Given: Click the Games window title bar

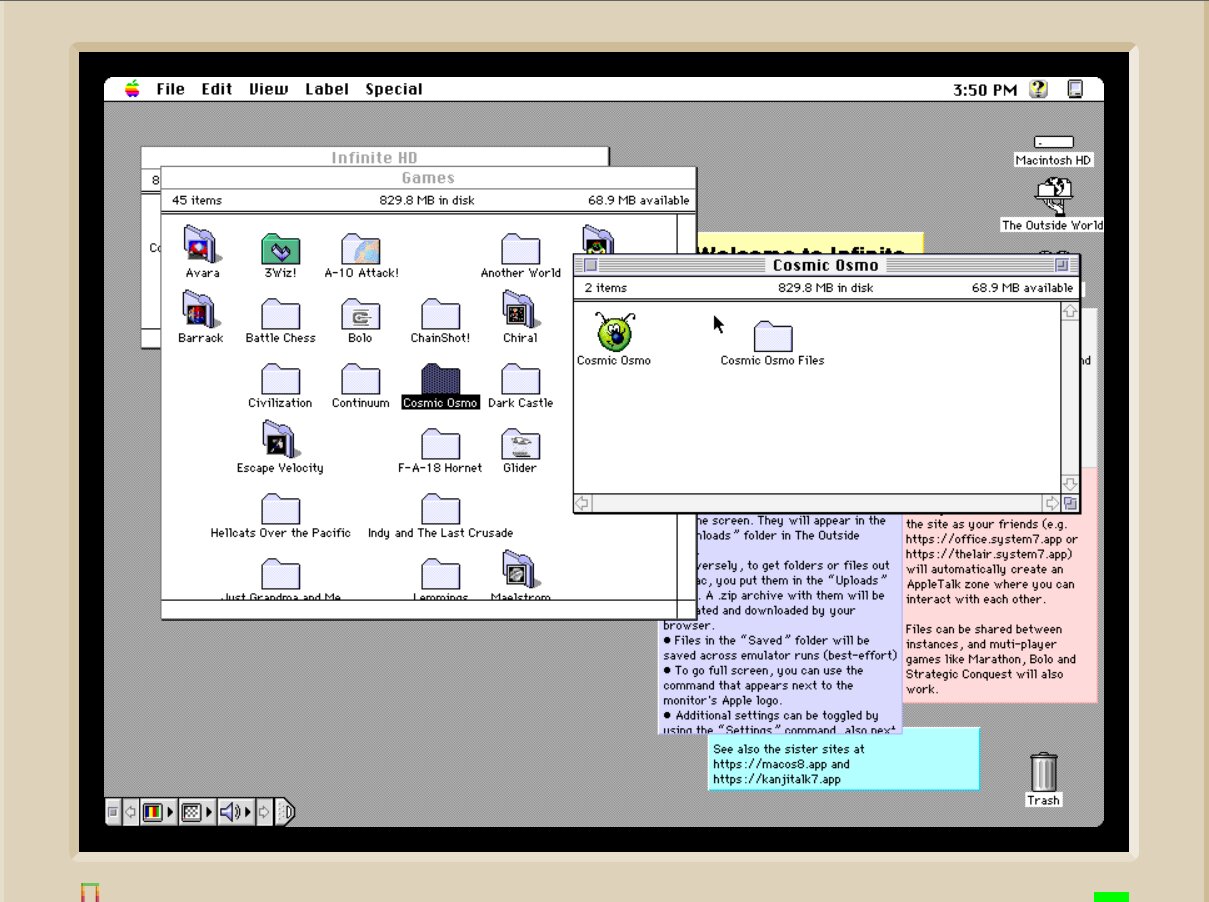Looking at the screenshot, I should (428, 178).
